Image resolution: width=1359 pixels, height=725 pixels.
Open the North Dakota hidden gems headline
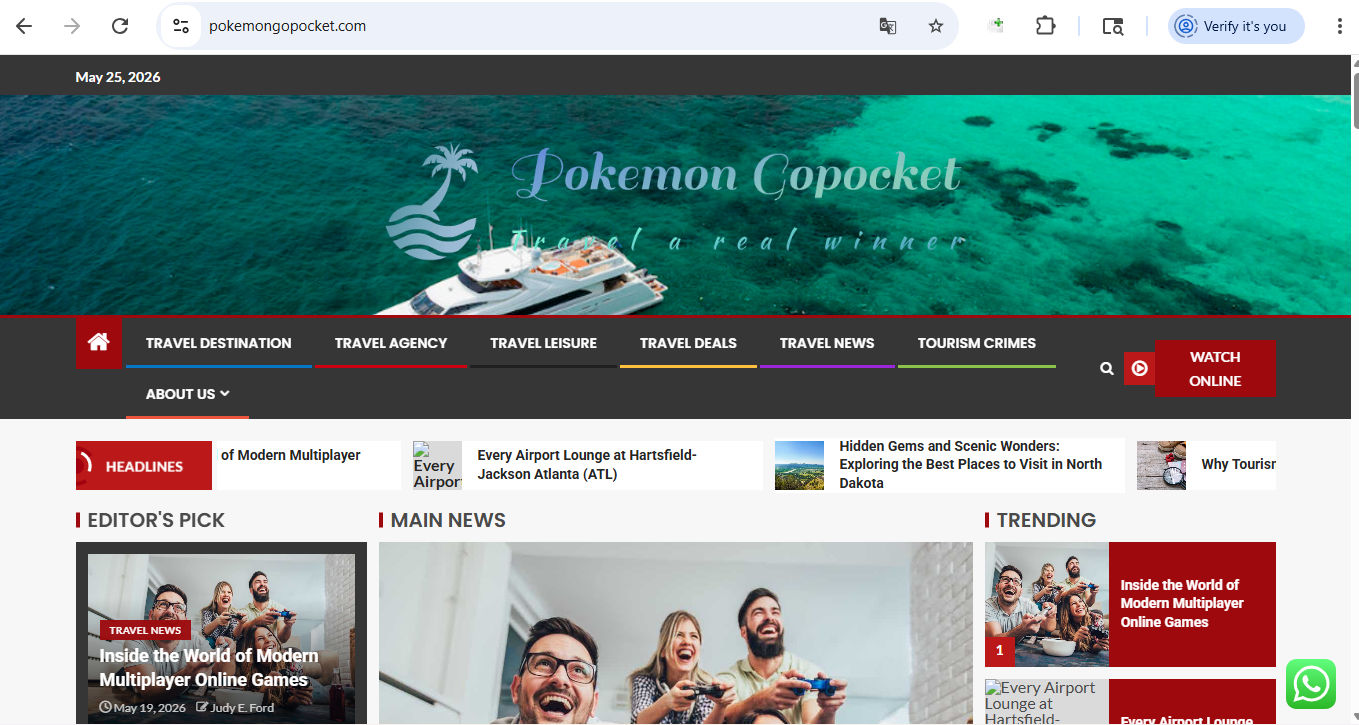coord(971,465)
